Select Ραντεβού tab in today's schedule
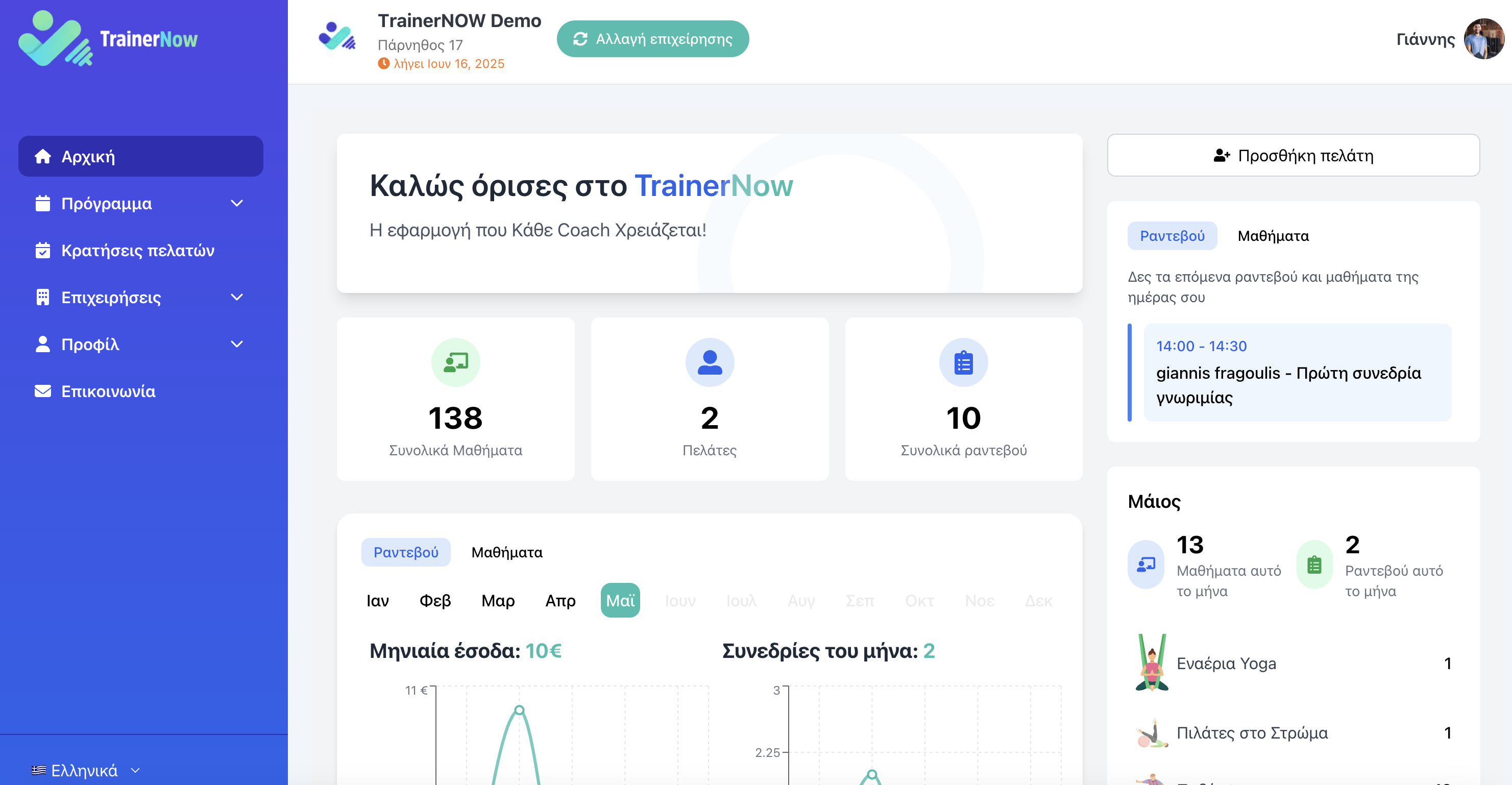 click(1172, 236)
